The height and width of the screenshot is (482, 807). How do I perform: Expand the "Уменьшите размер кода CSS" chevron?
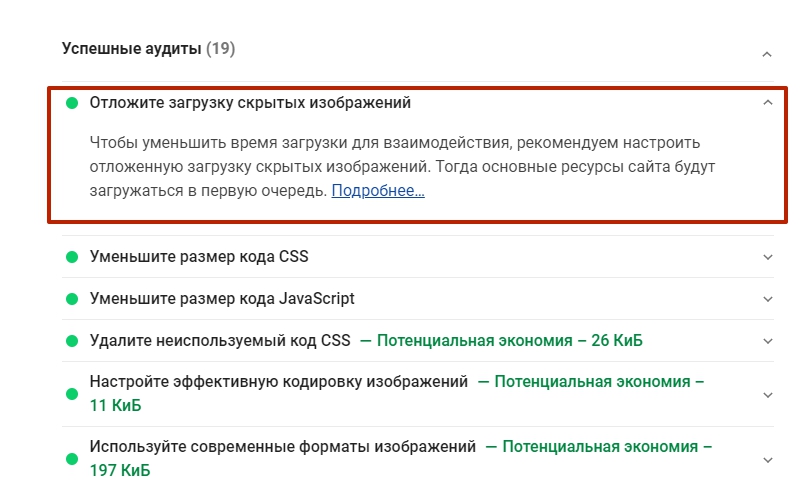click(x=767, y=257)
